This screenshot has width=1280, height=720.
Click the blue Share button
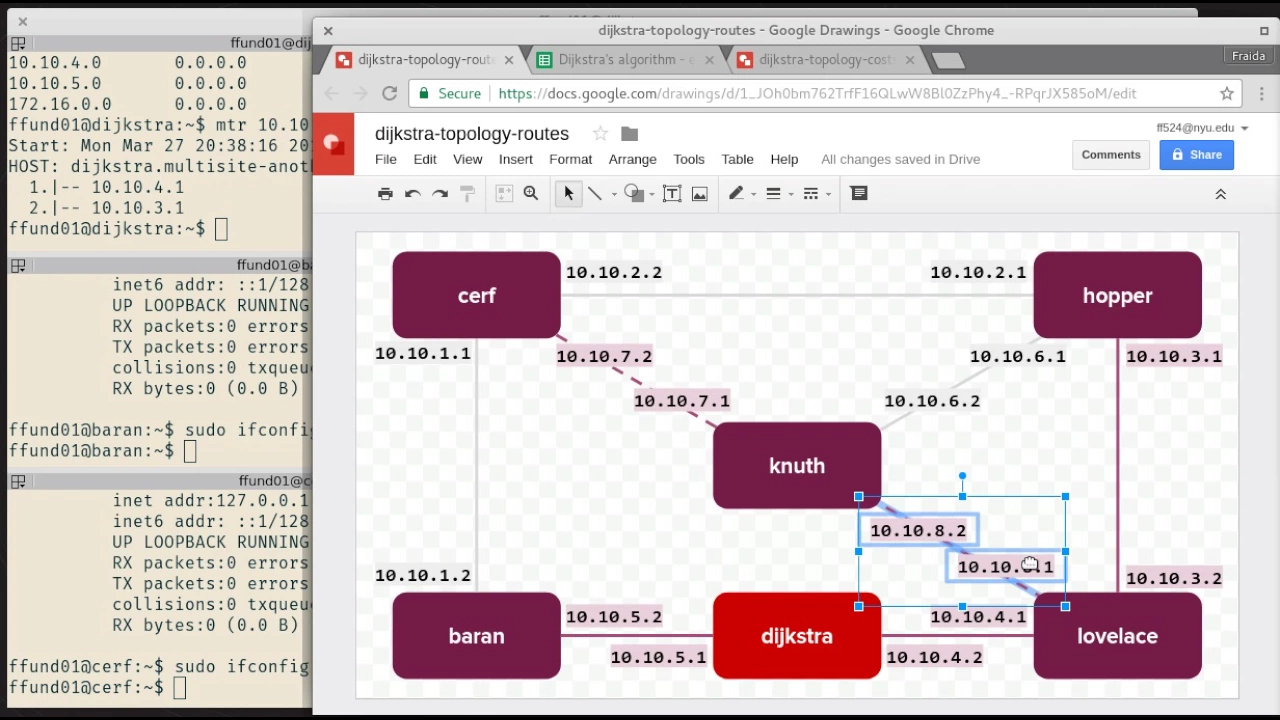coord(1197,155)
